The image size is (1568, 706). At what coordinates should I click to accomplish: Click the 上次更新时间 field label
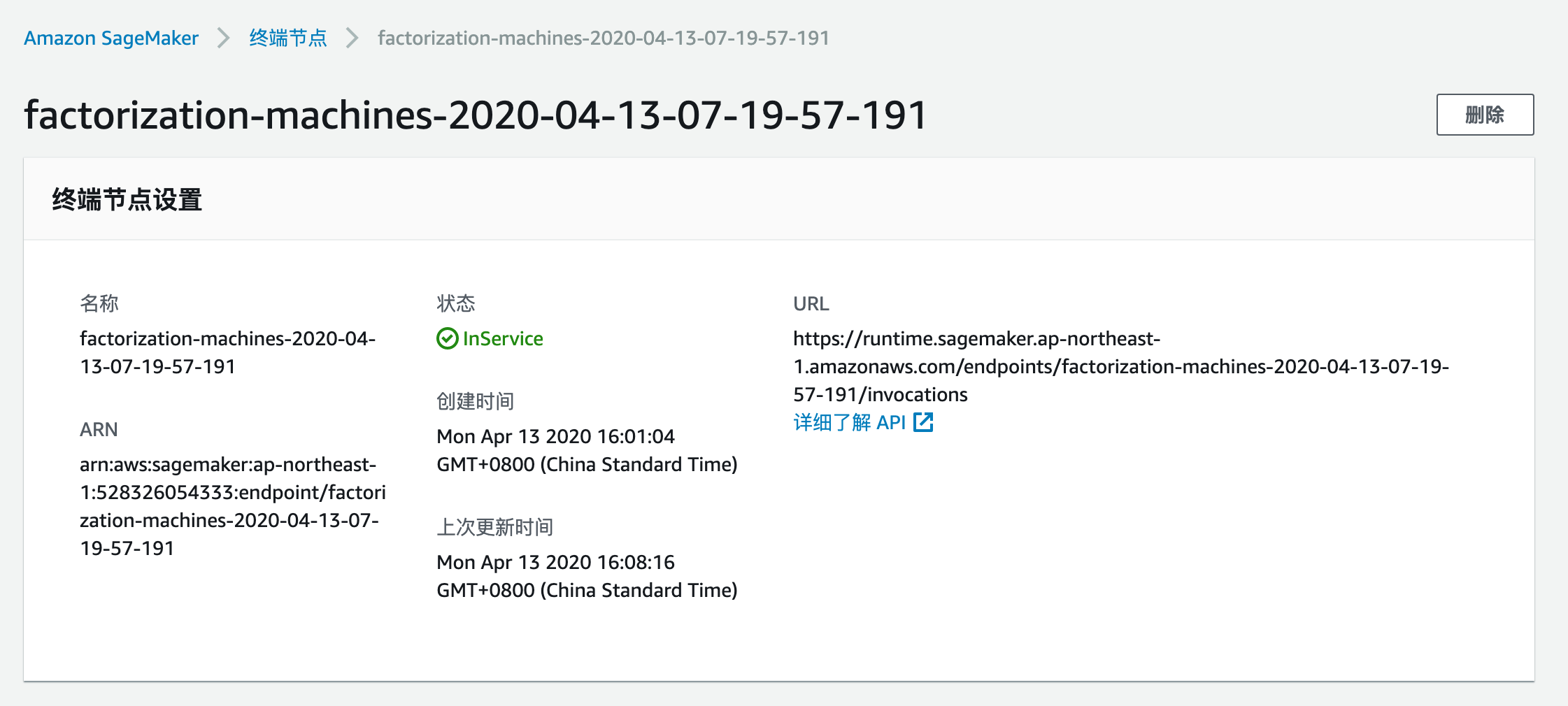point(494,527)
